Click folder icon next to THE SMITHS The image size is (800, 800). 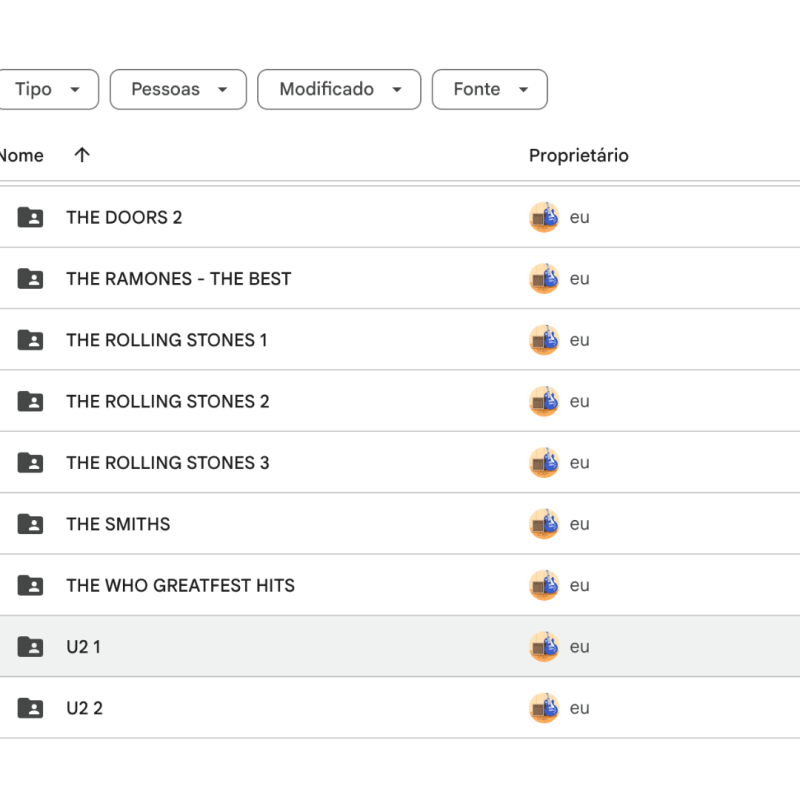point(31,524)
